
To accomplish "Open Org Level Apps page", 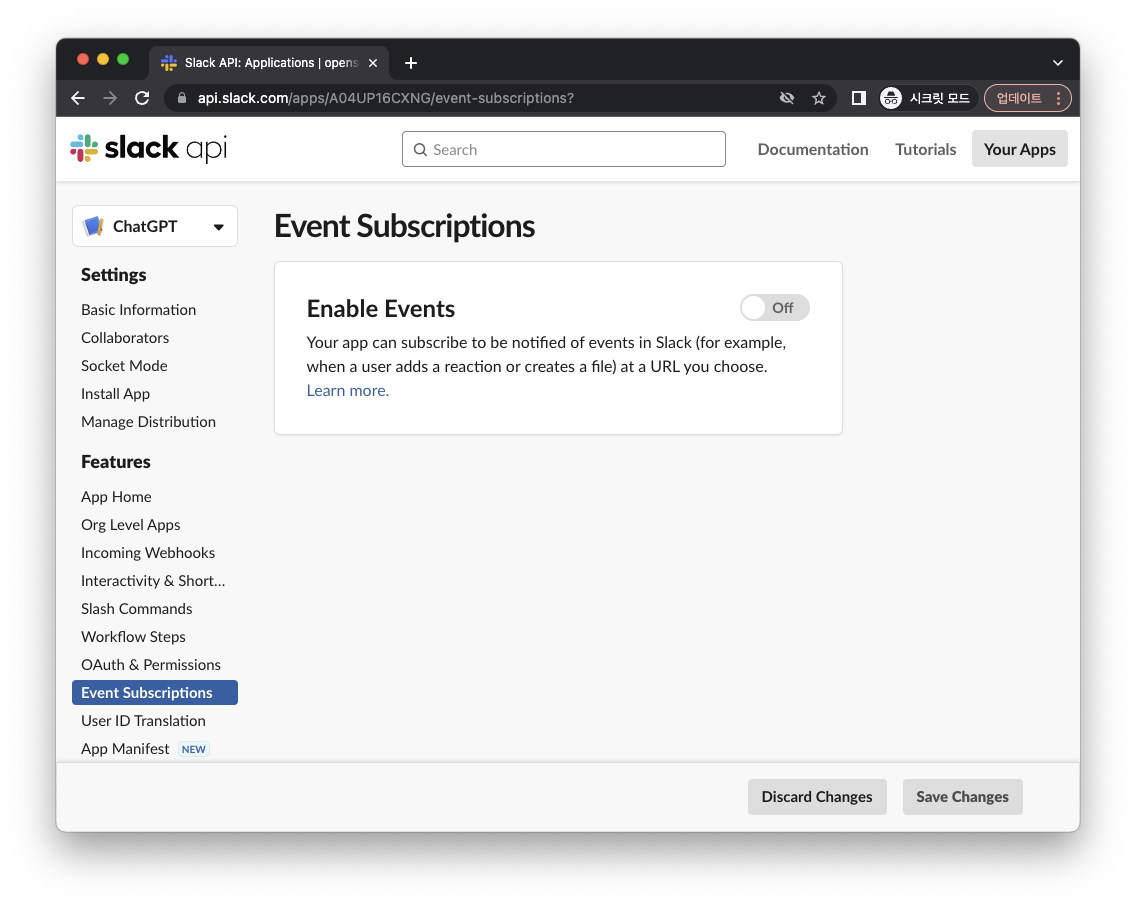I will [130, 525].
